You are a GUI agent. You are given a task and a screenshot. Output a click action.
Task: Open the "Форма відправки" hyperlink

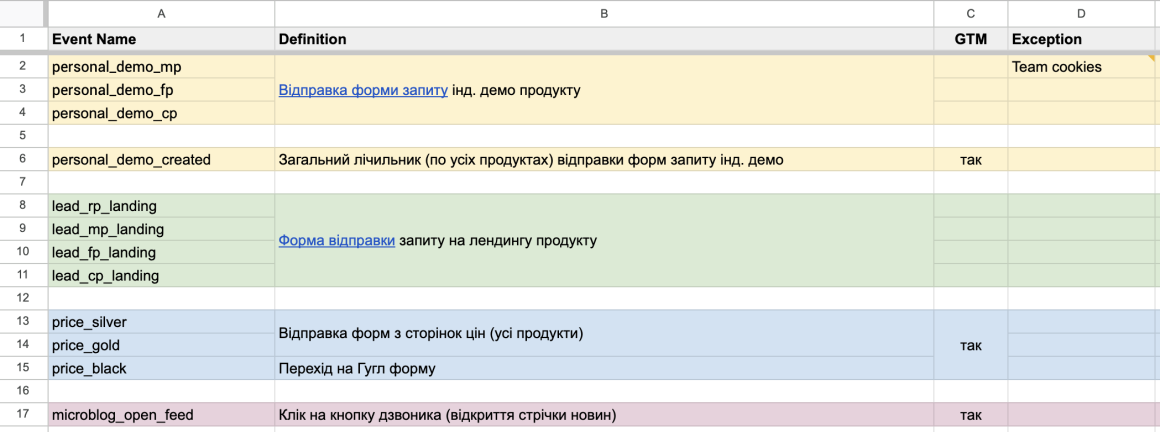(337, 241)
